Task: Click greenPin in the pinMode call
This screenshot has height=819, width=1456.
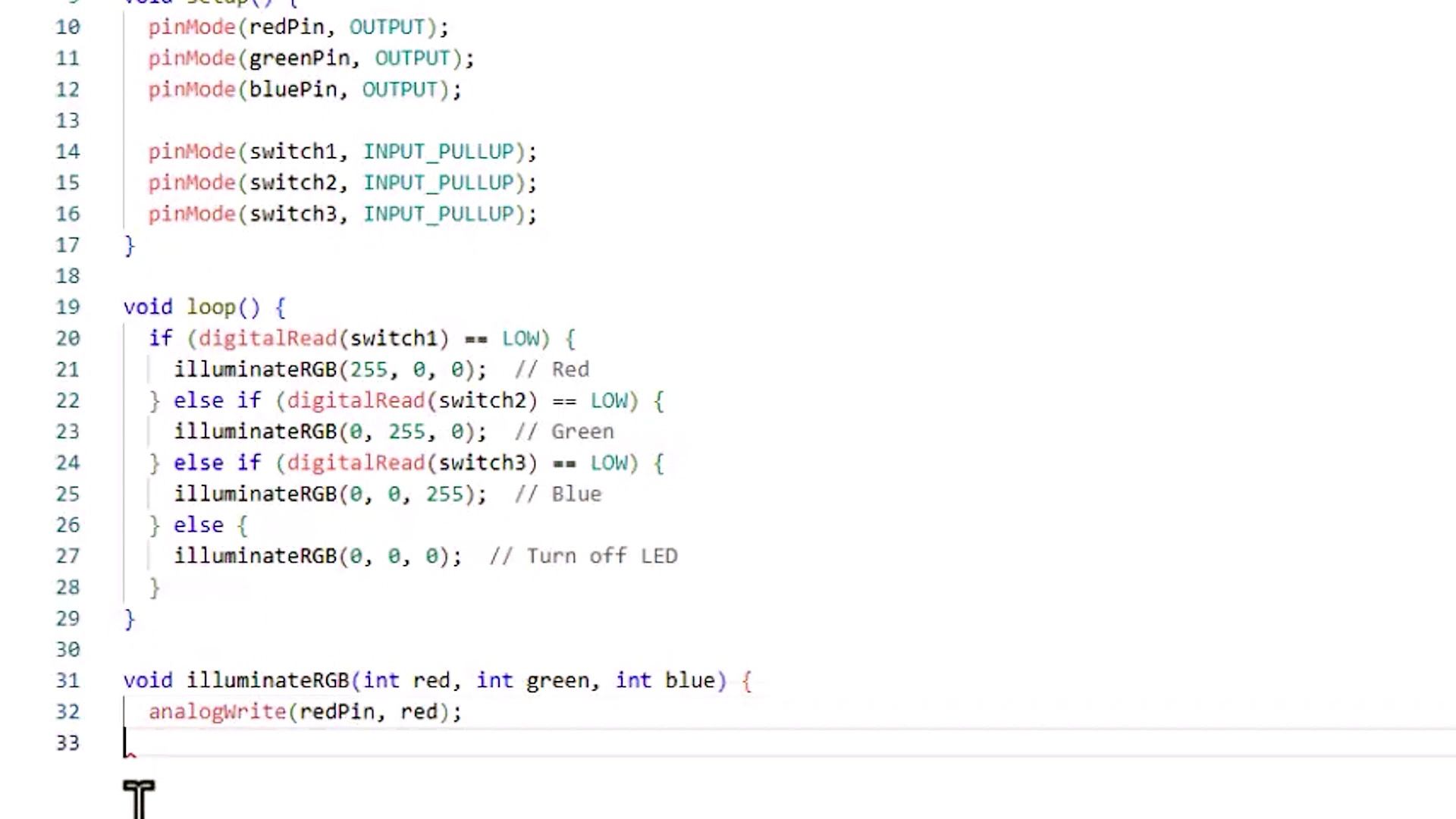Action: point(299,58)
